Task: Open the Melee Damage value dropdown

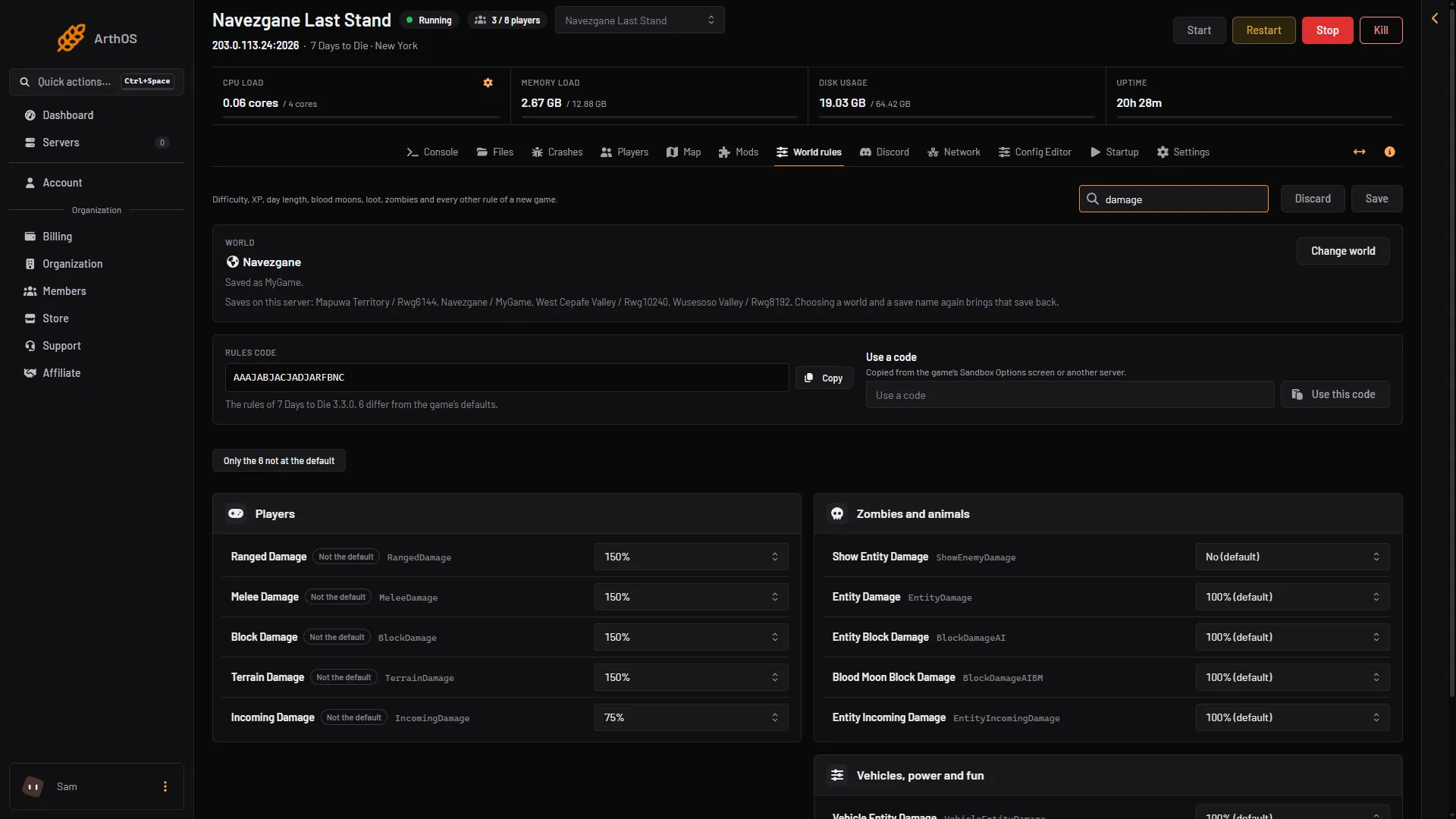Action: pos(691,597)
